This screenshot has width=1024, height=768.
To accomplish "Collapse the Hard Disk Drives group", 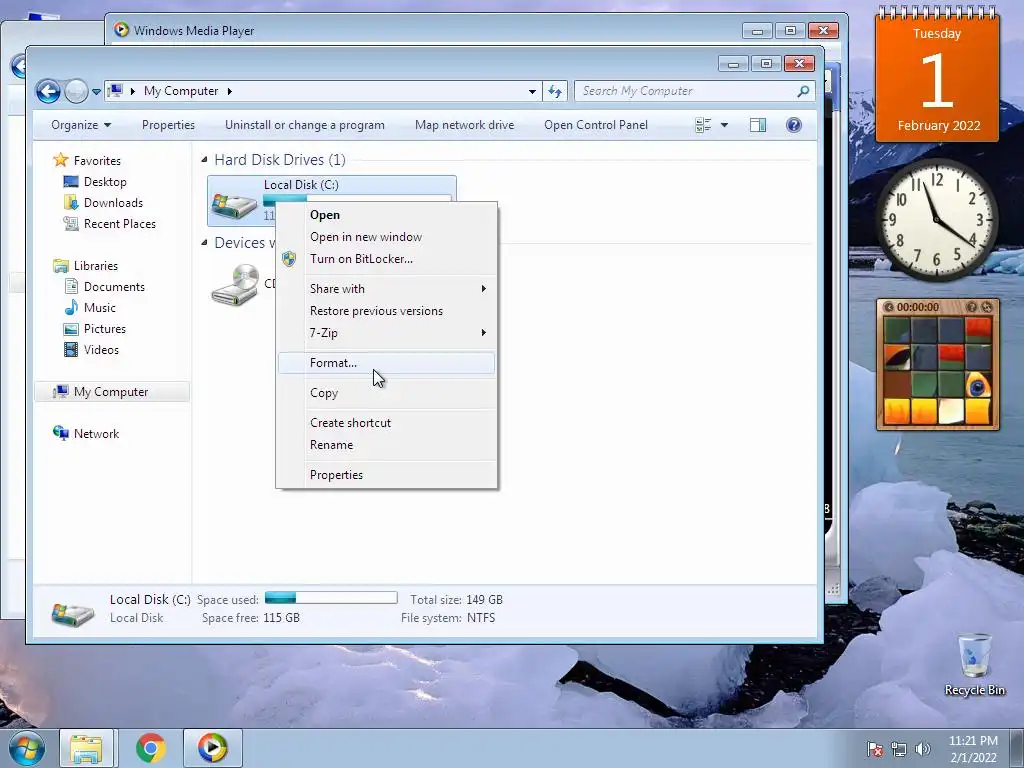I will coord(204,159).
